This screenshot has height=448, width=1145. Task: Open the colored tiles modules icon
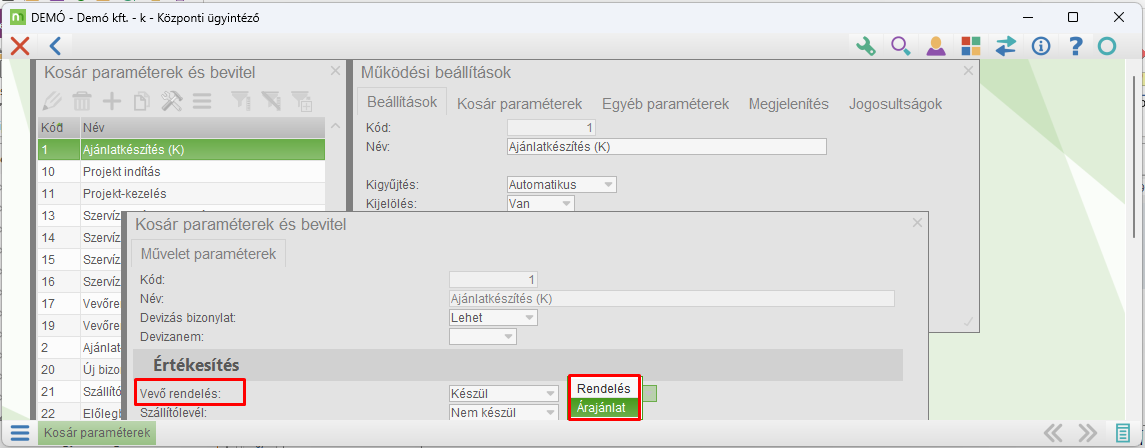coord(970,47)
